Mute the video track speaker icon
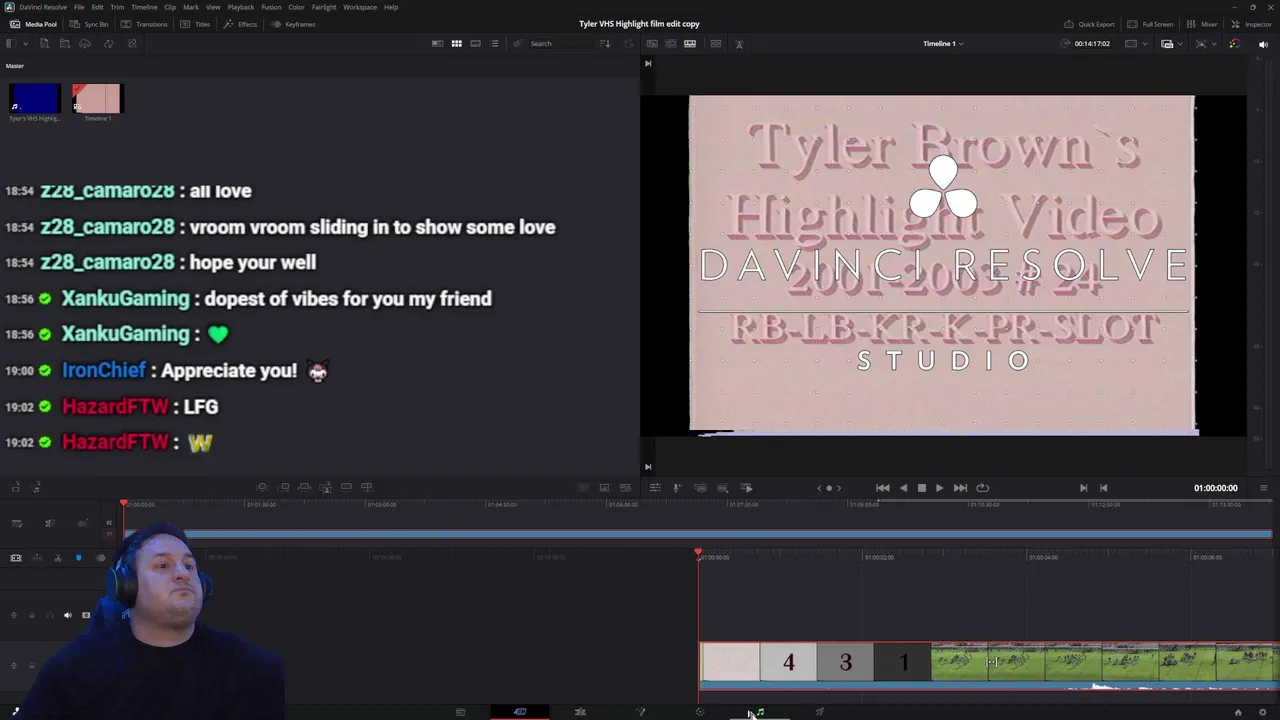 (x=68, y=615)
